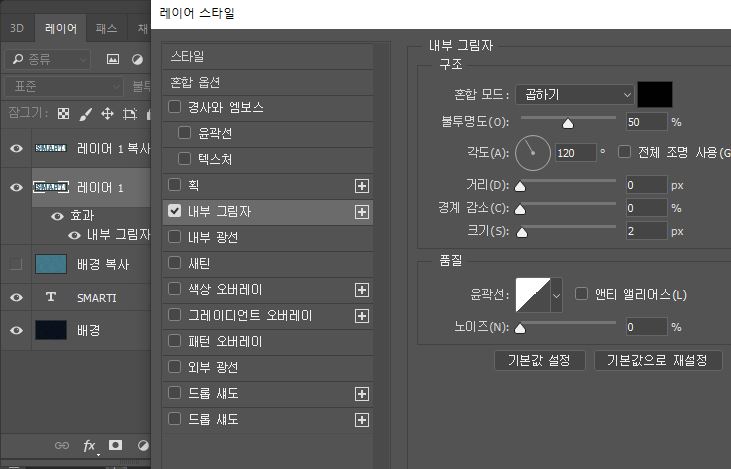Screen dimensions: 731x469
Task: Click 기본값 설정 button
Action: (539, 360)
